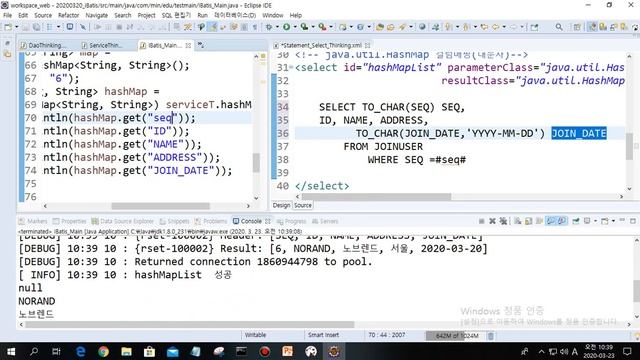The width and height of the screenshot is (640, 360).
Task: Expand the New file dropdown arrow
Action: (x=16, y=27)
